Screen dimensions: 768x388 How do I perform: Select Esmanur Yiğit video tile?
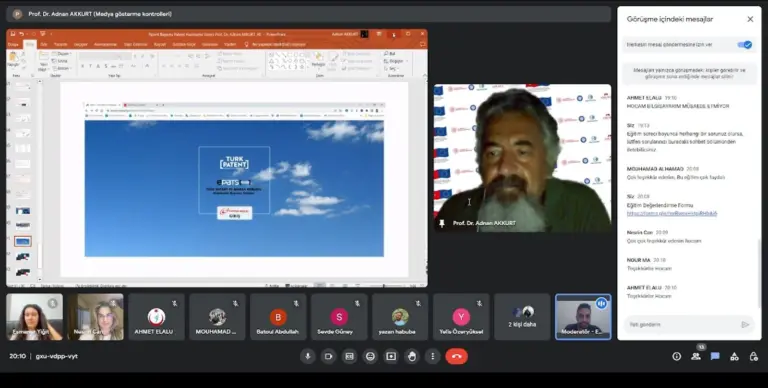pos(34,317)
